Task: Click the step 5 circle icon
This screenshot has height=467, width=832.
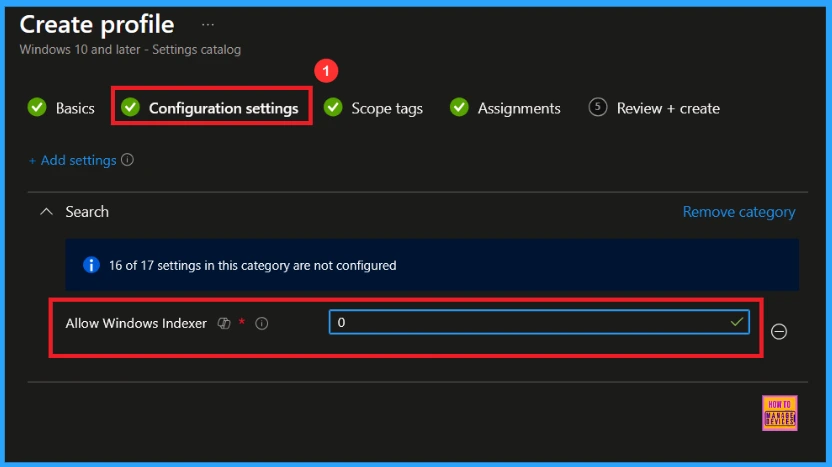Action: tap(597, 107)
